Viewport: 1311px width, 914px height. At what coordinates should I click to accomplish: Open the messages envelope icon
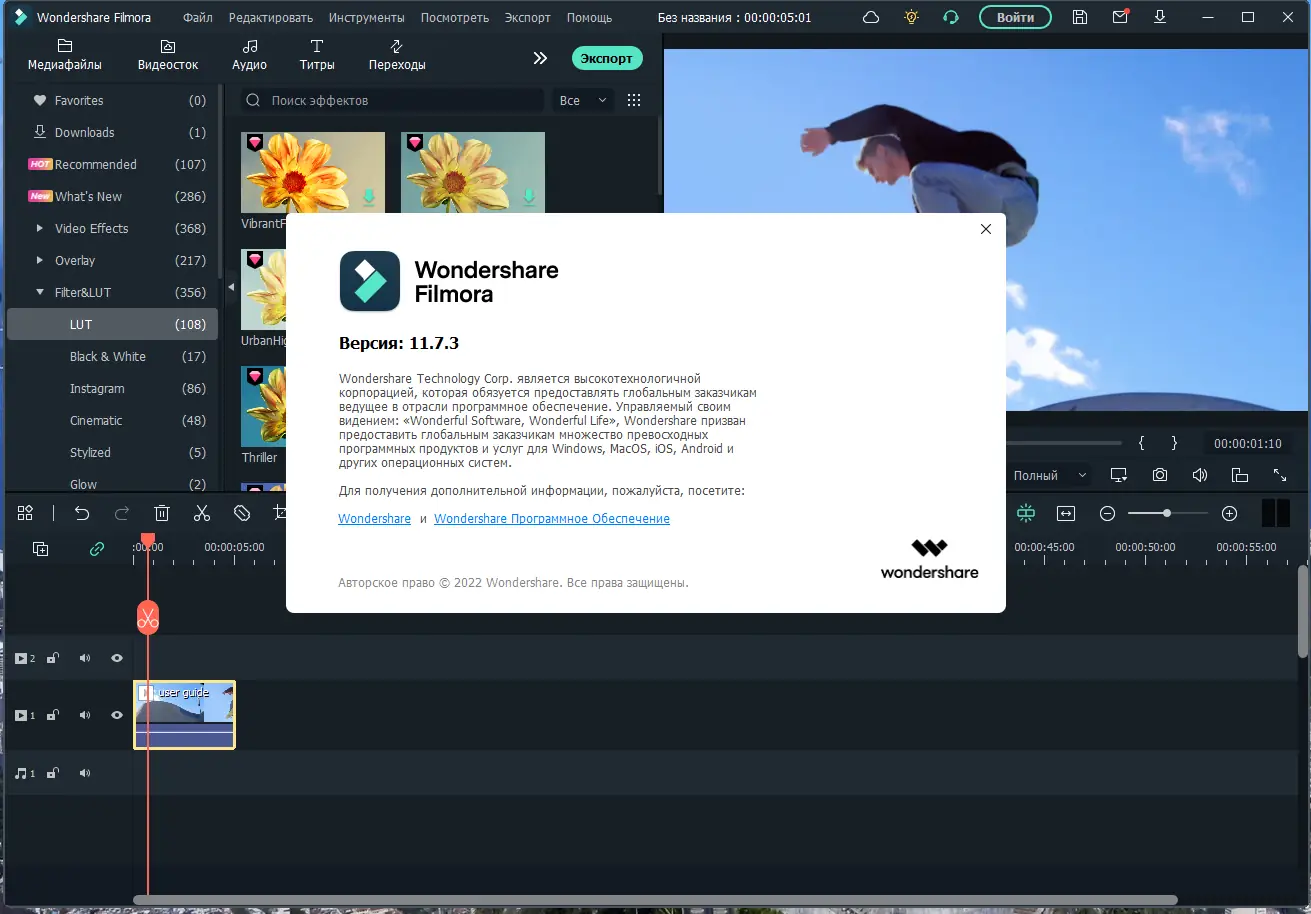(1120, 17)
